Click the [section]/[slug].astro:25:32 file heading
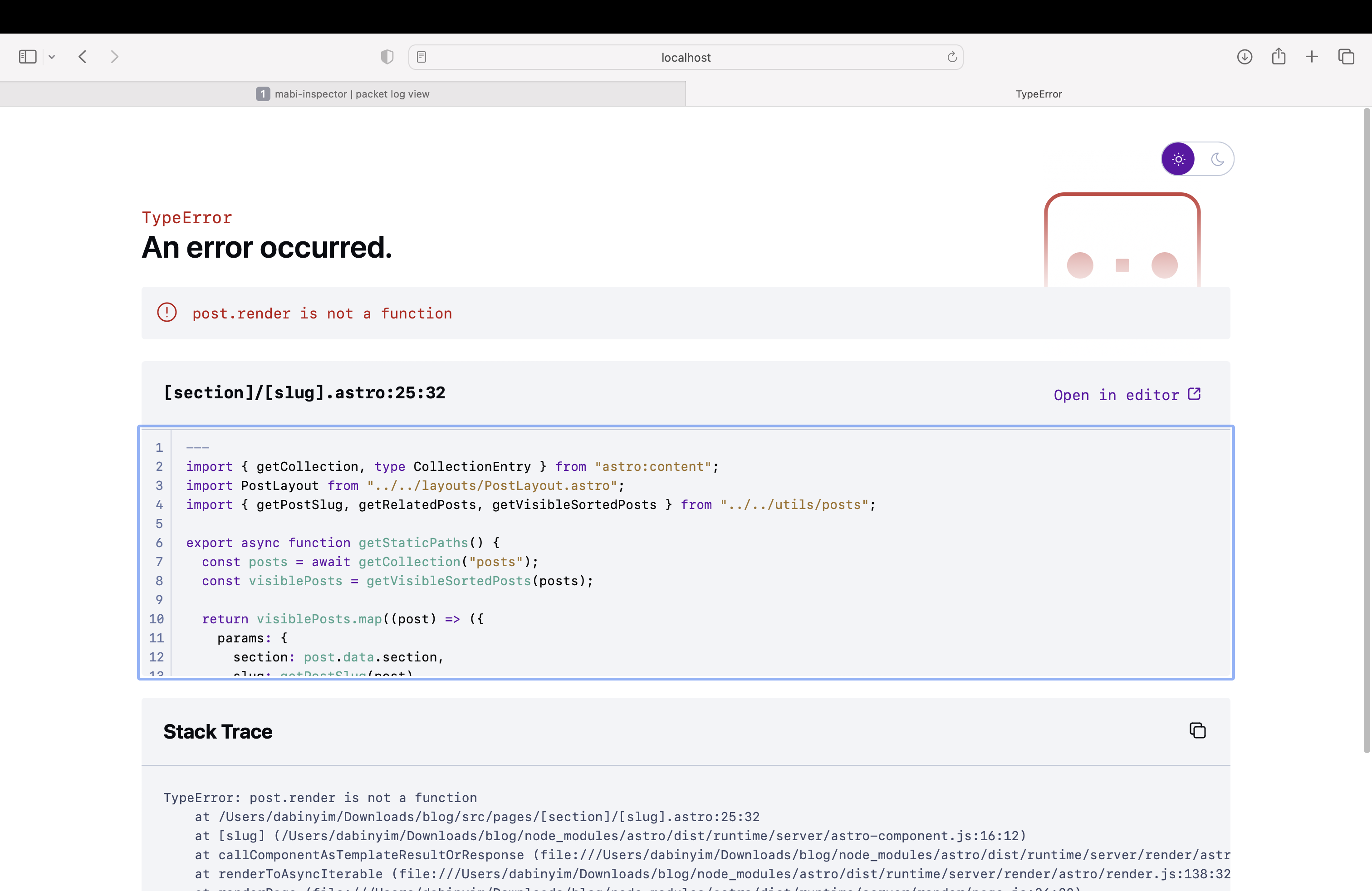Viewport: 1372px width, 891px height. pyautogui.click(x=304, y=393)
